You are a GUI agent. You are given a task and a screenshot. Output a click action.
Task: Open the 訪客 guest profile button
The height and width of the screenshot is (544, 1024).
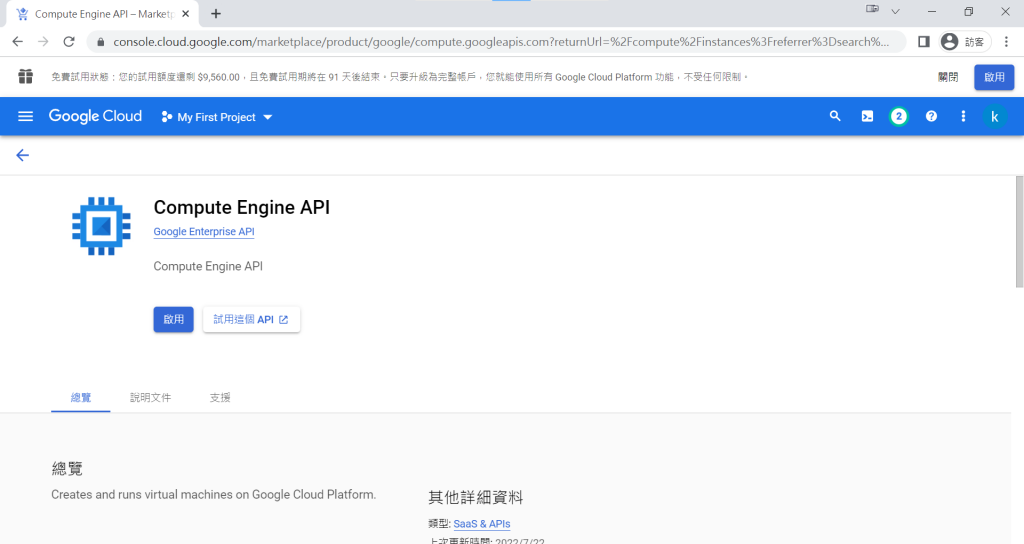click(965, 42)
